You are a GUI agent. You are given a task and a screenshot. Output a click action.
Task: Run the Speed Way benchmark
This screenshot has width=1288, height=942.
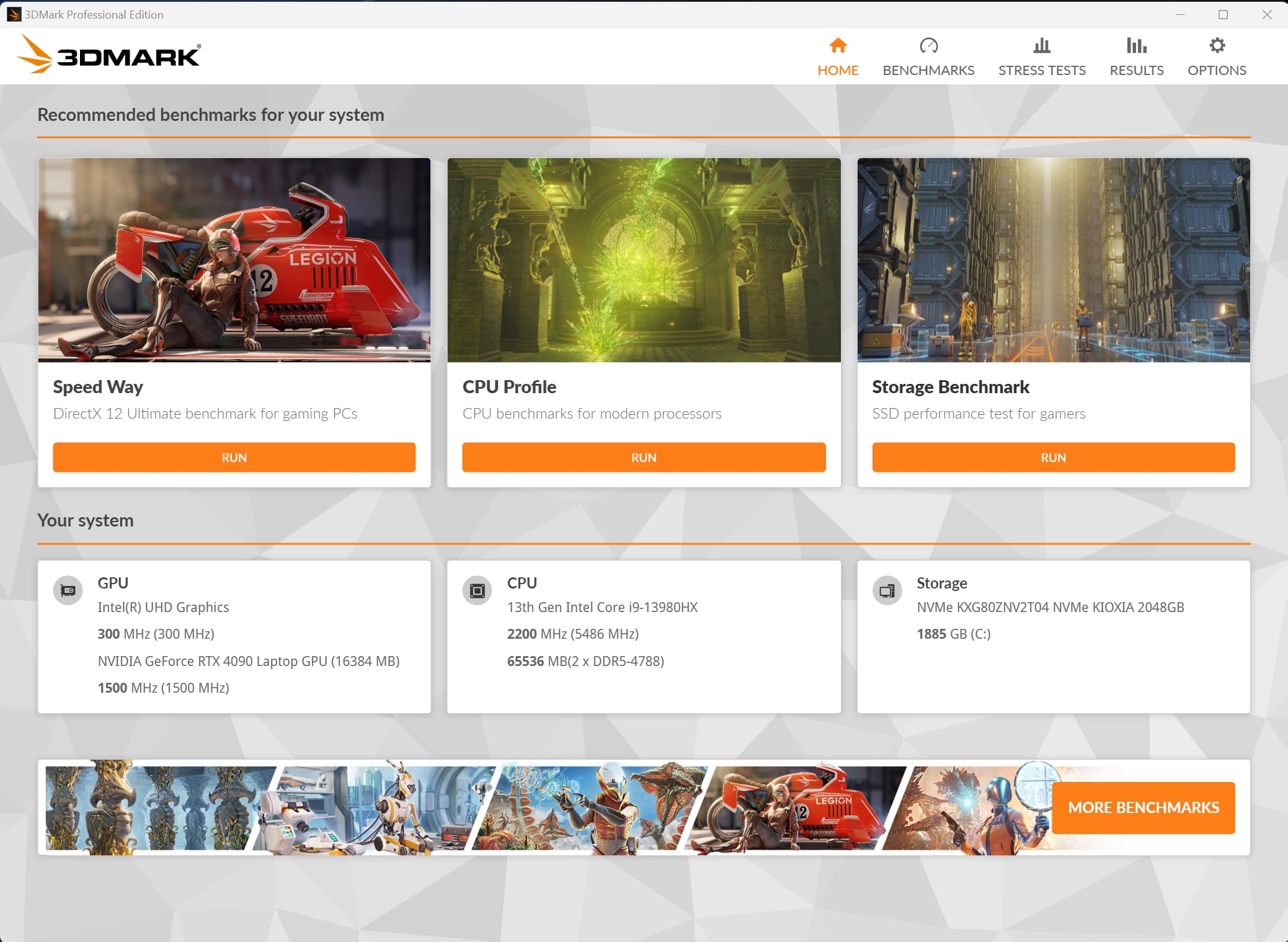pyautogui.click(x=234, y=457)
